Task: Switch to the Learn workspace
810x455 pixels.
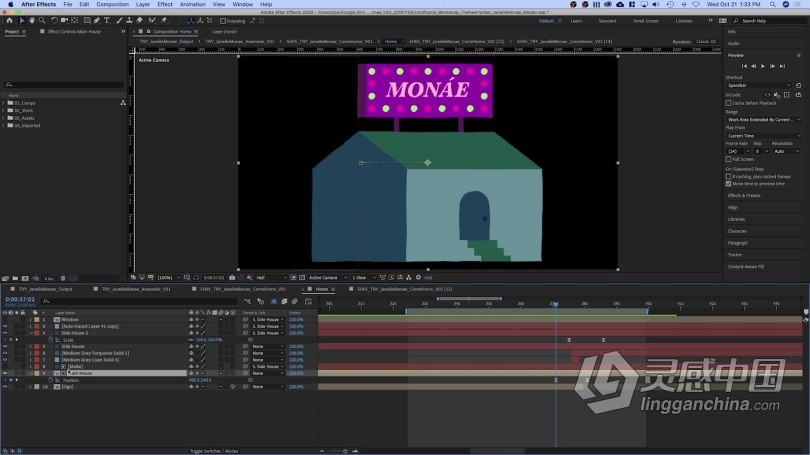Action: coord(576,21)
